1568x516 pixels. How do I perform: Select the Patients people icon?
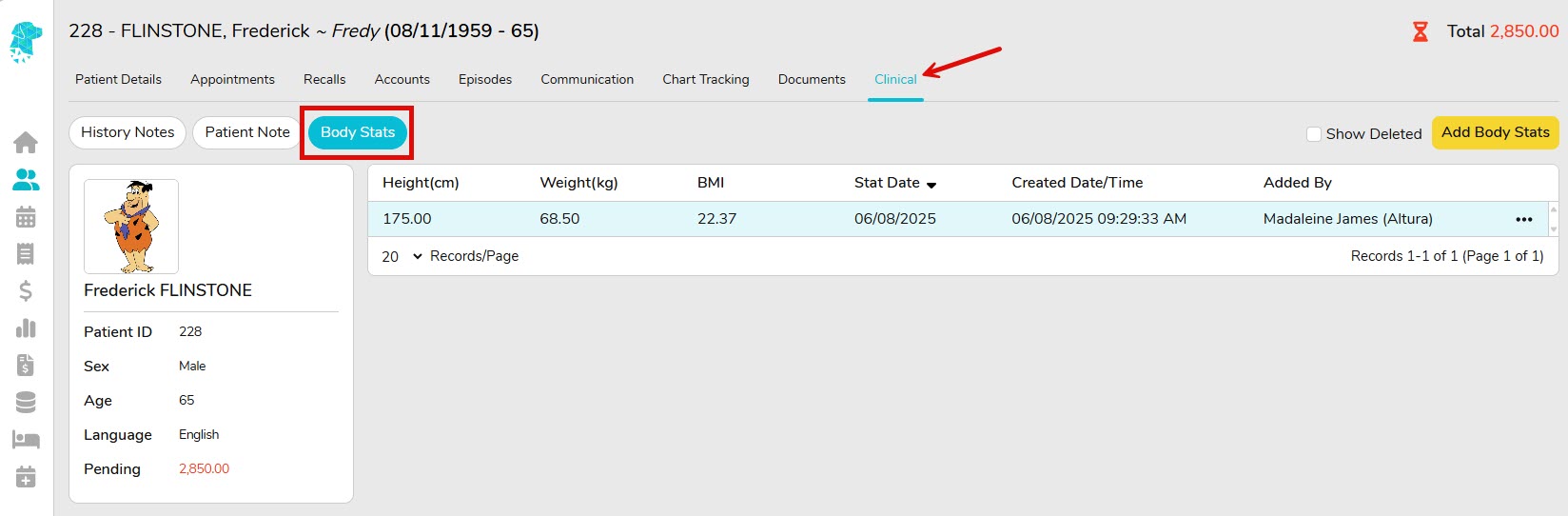pos(26,179)
